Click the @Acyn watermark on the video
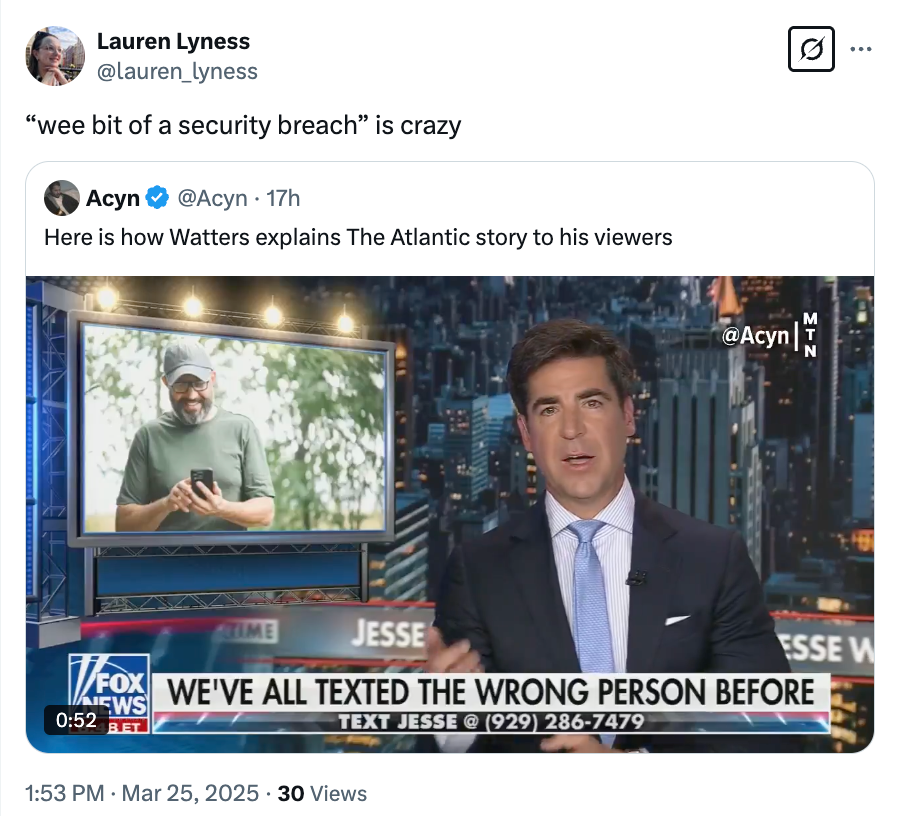This screenshot has height=816, width=898. 755,336
